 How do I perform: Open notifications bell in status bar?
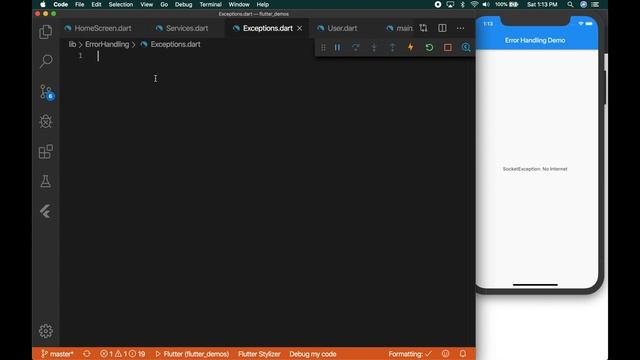tap(462, 354)
